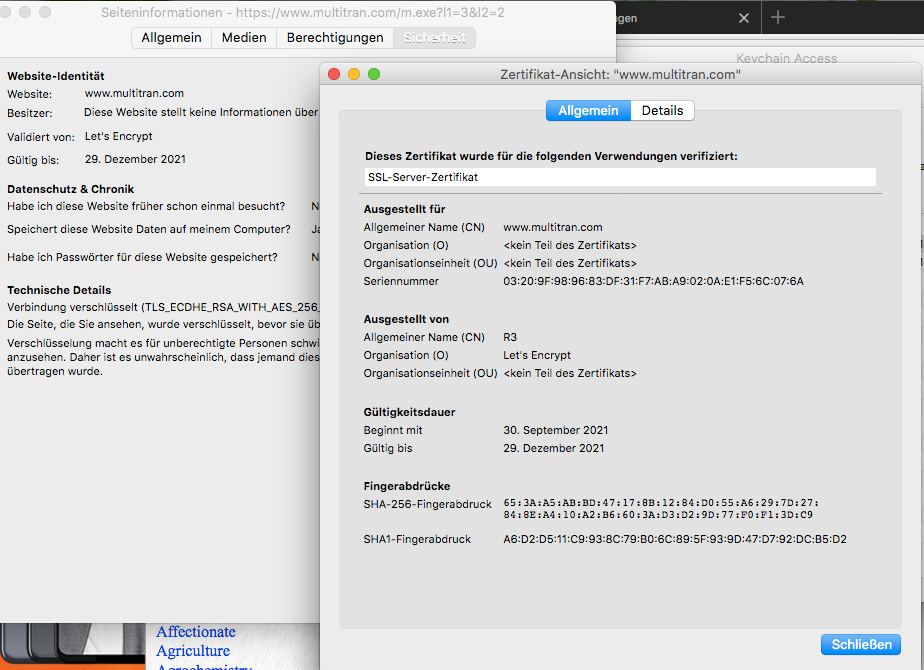The height and width of the screenshot is (670, 924).
Task: Click the certificate expiry 29. Dezember 2021
Action: tap(553, 448)
